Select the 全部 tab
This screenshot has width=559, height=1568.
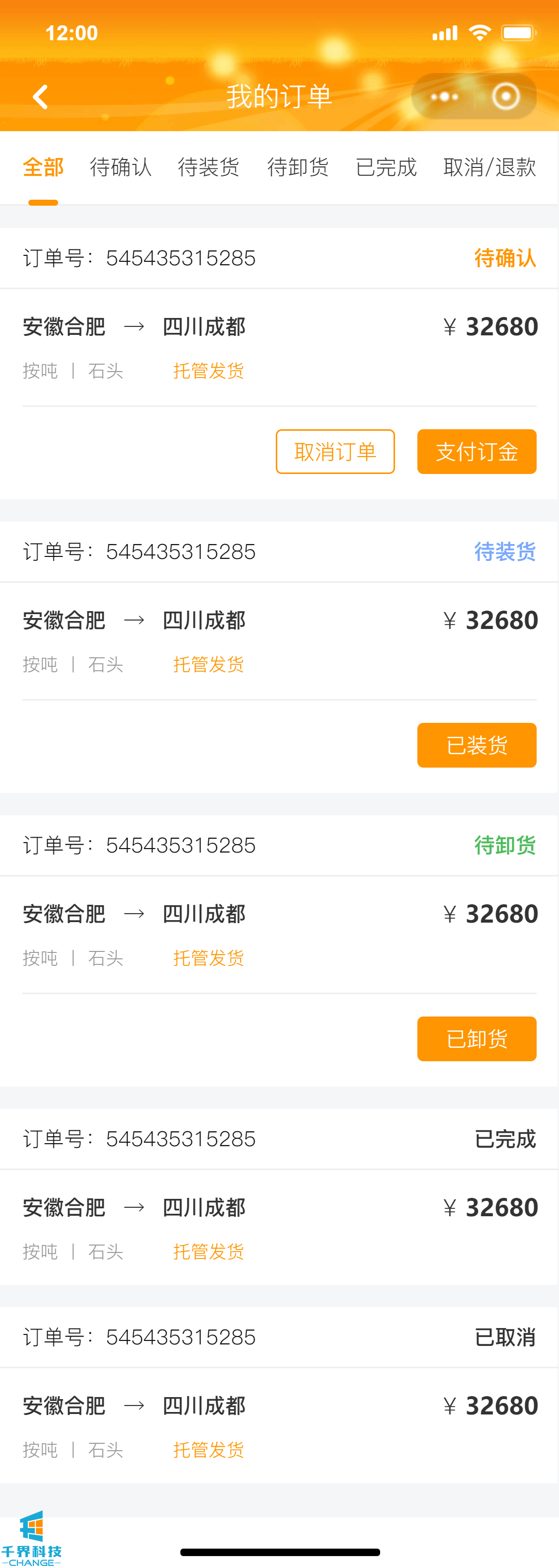tap(43, 167)
